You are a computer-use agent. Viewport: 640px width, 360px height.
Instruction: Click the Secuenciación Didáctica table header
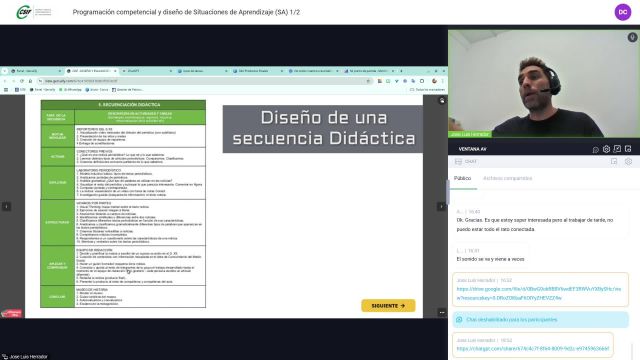pyautogui.click(x=123, y=105)
